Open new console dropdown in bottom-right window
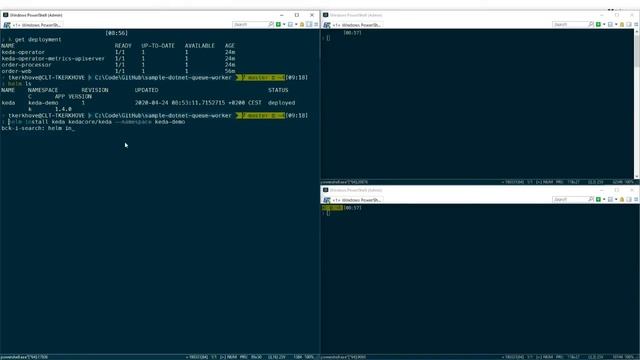The width and height of the screenshot is (640, 360). click(604, 199)
